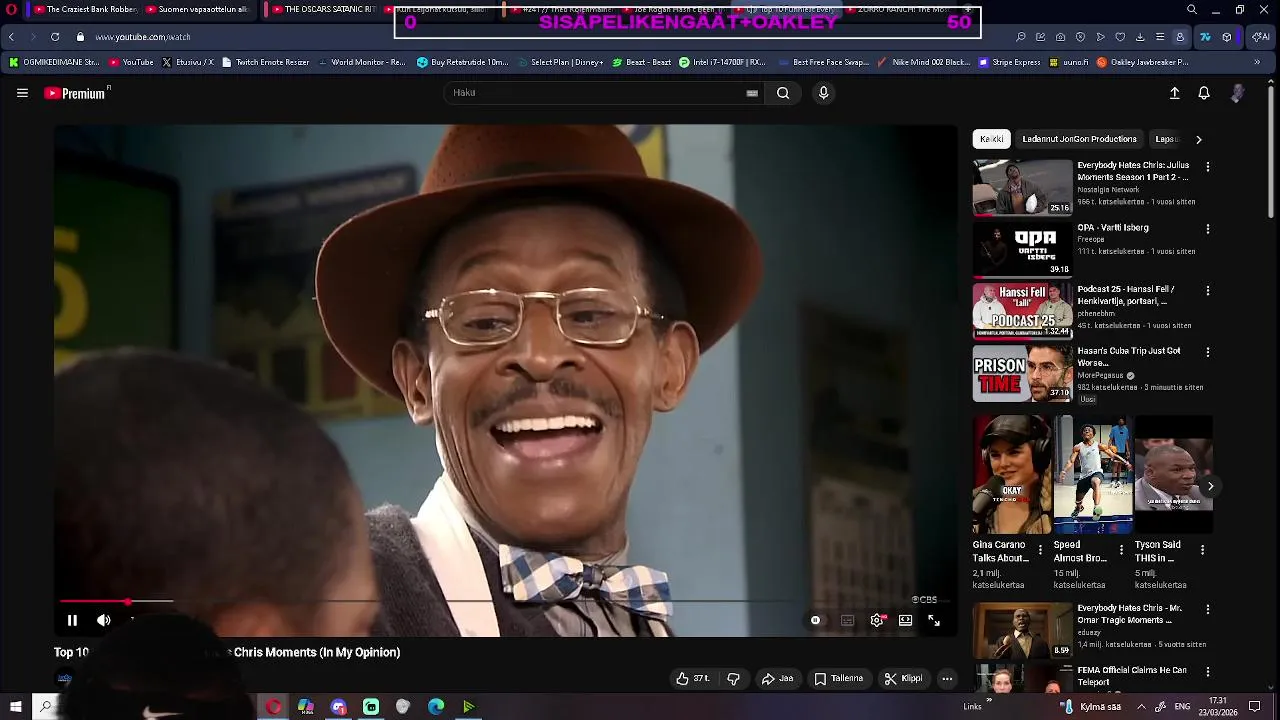Open player settings gear

click(x=877, y=620)
